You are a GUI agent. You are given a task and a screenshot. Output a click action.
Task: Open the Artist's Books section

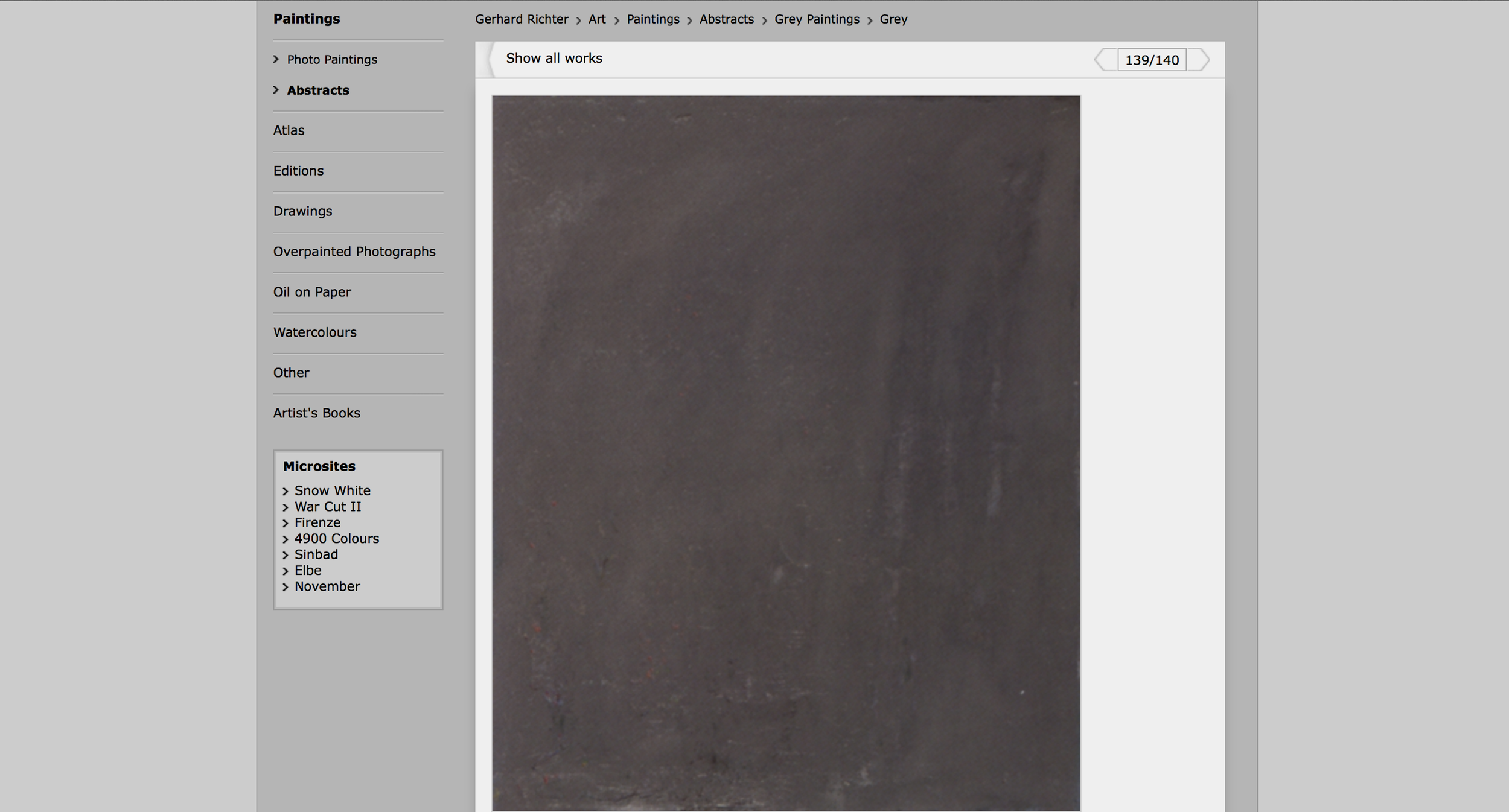click(x=316, y=413)
